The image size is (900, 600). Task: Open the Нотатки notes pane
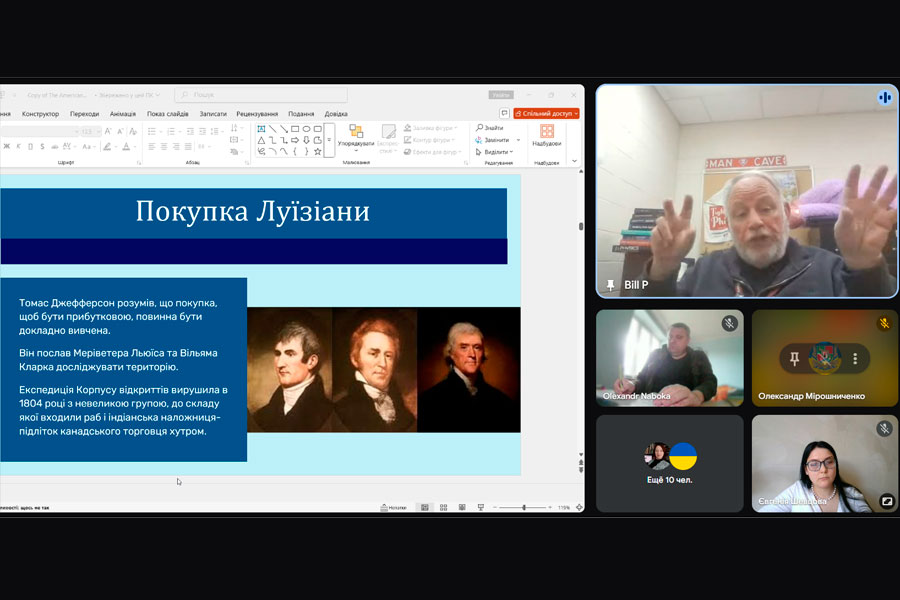click(393, 507)
